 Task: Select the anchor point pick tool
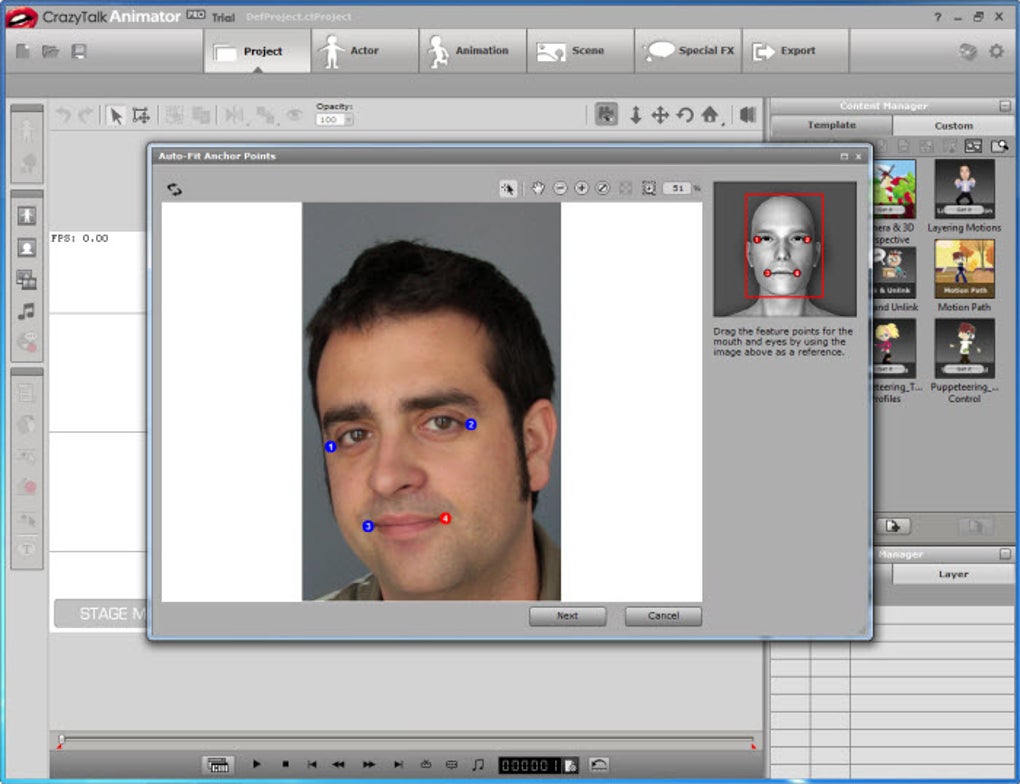click(509, 188)
